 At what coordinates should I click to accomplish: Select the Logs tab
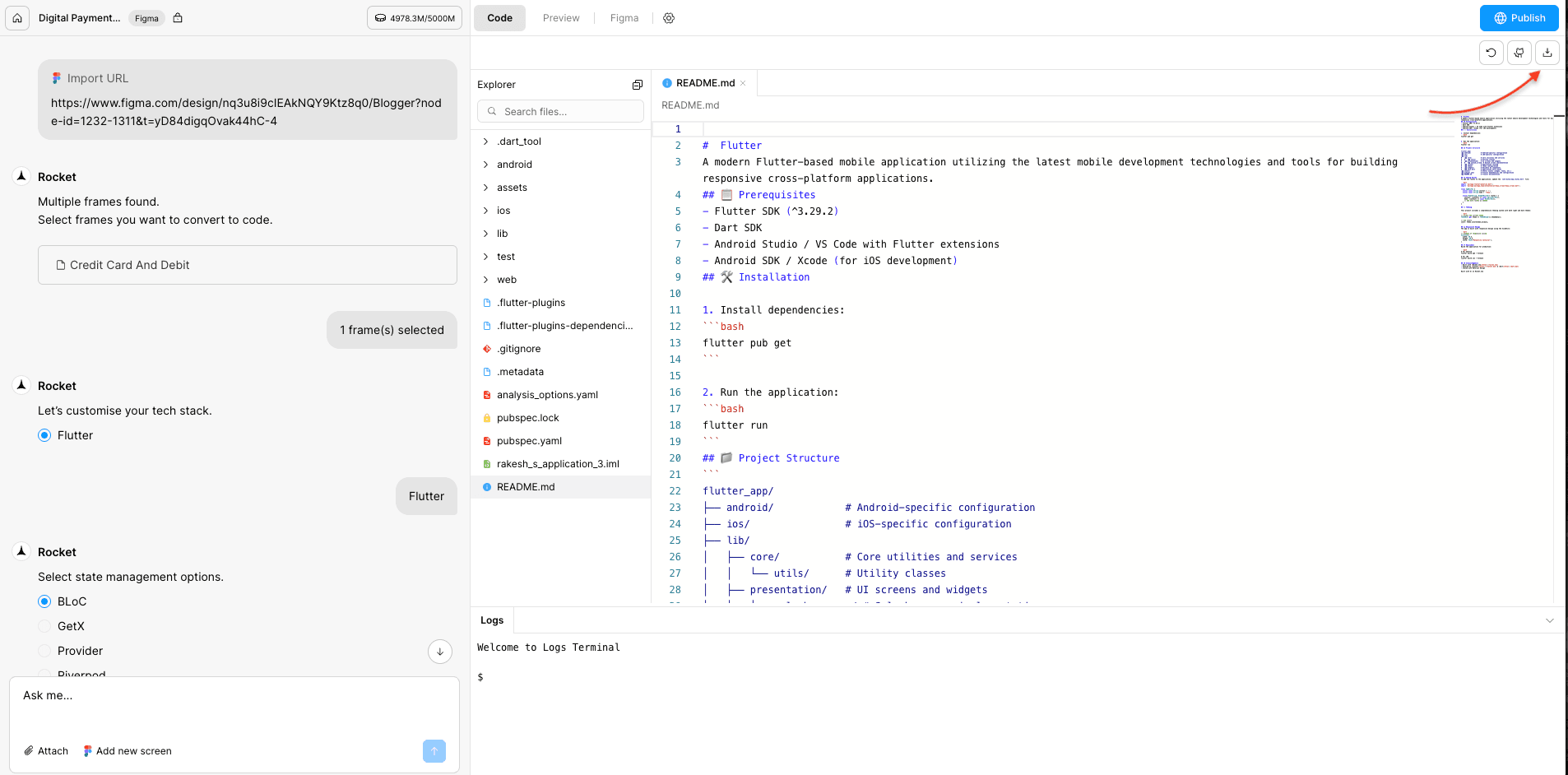(x=492, y=620)
